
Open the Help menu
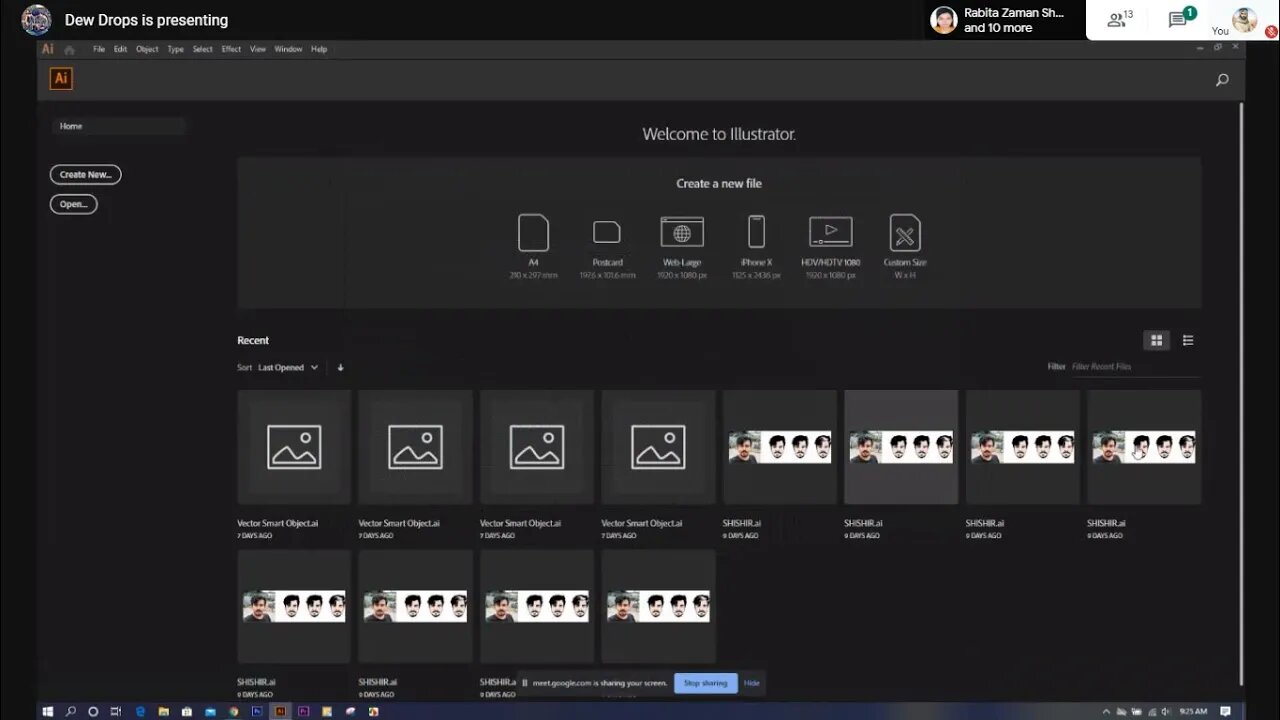point(319,49)
